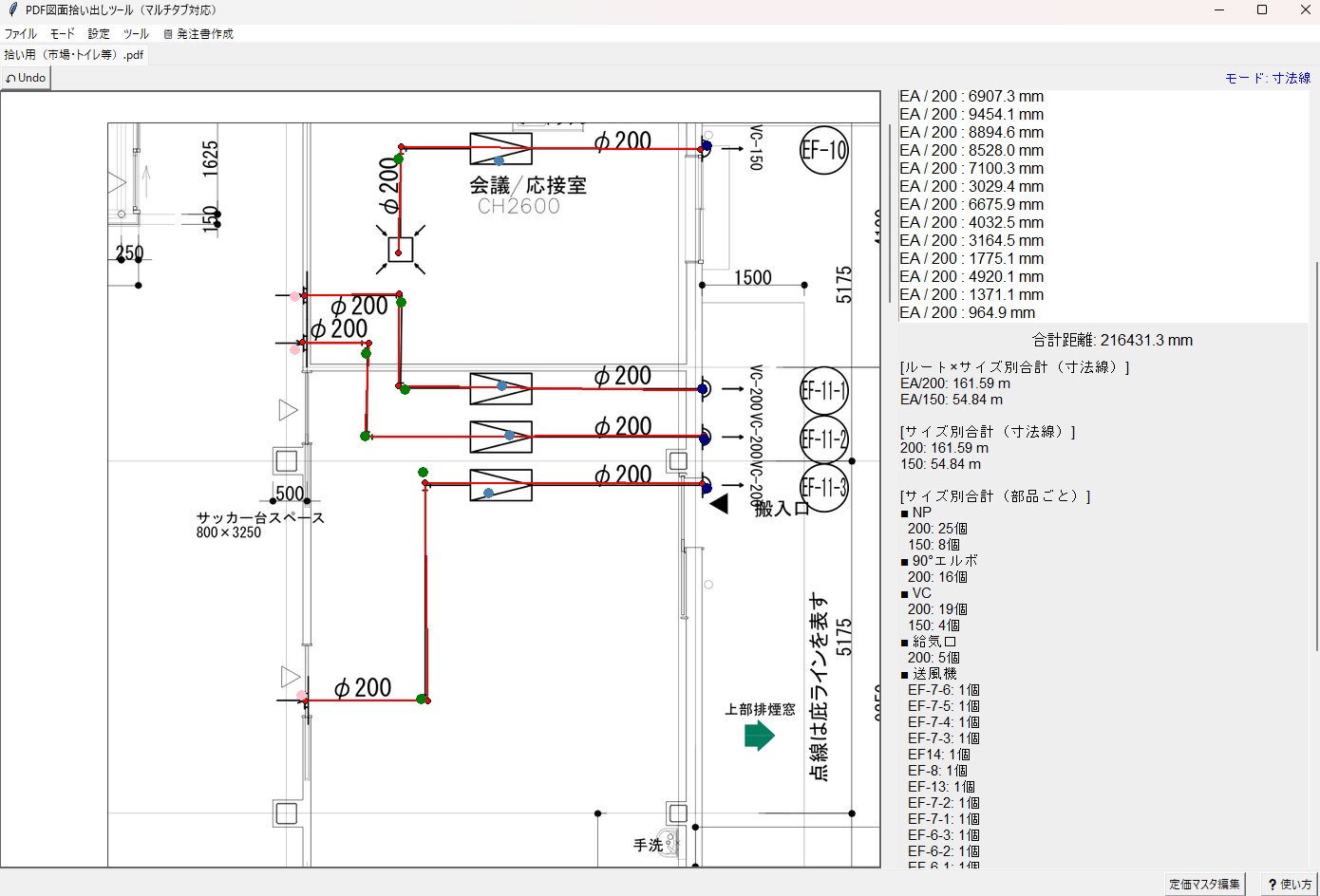Click the EF-11-3 fan circle symbol
Viewport: 1320px width, 896px height.
[823, 488]
